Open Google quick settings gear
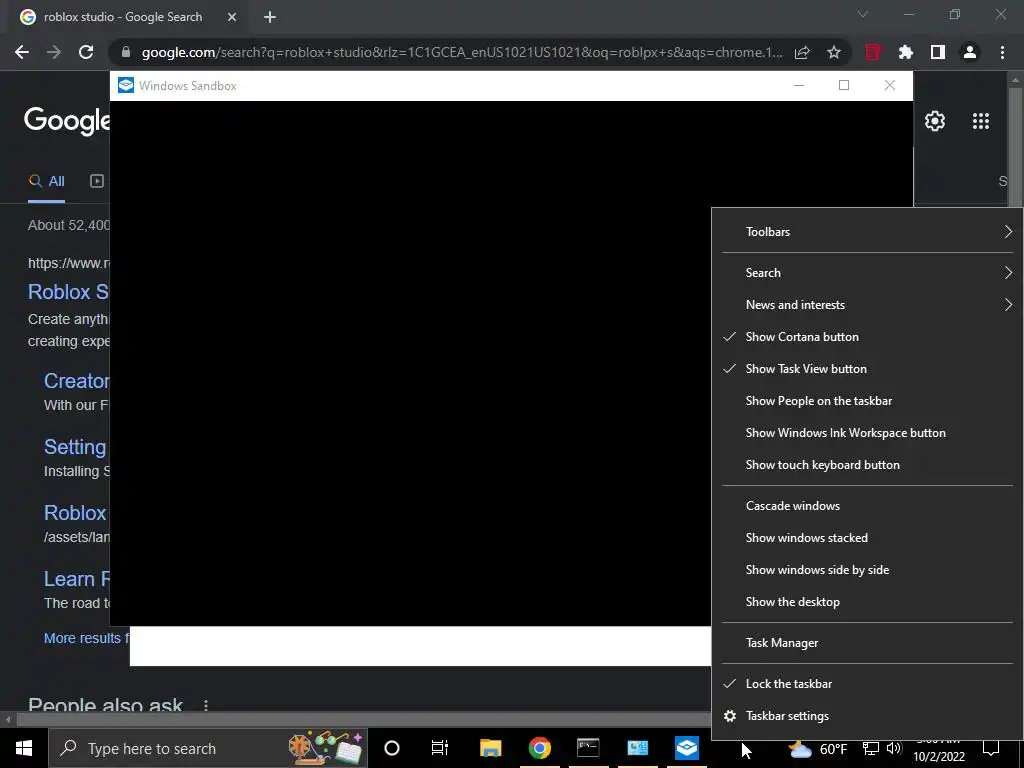This screenshot has width=1024, height=768. (935, 121)
